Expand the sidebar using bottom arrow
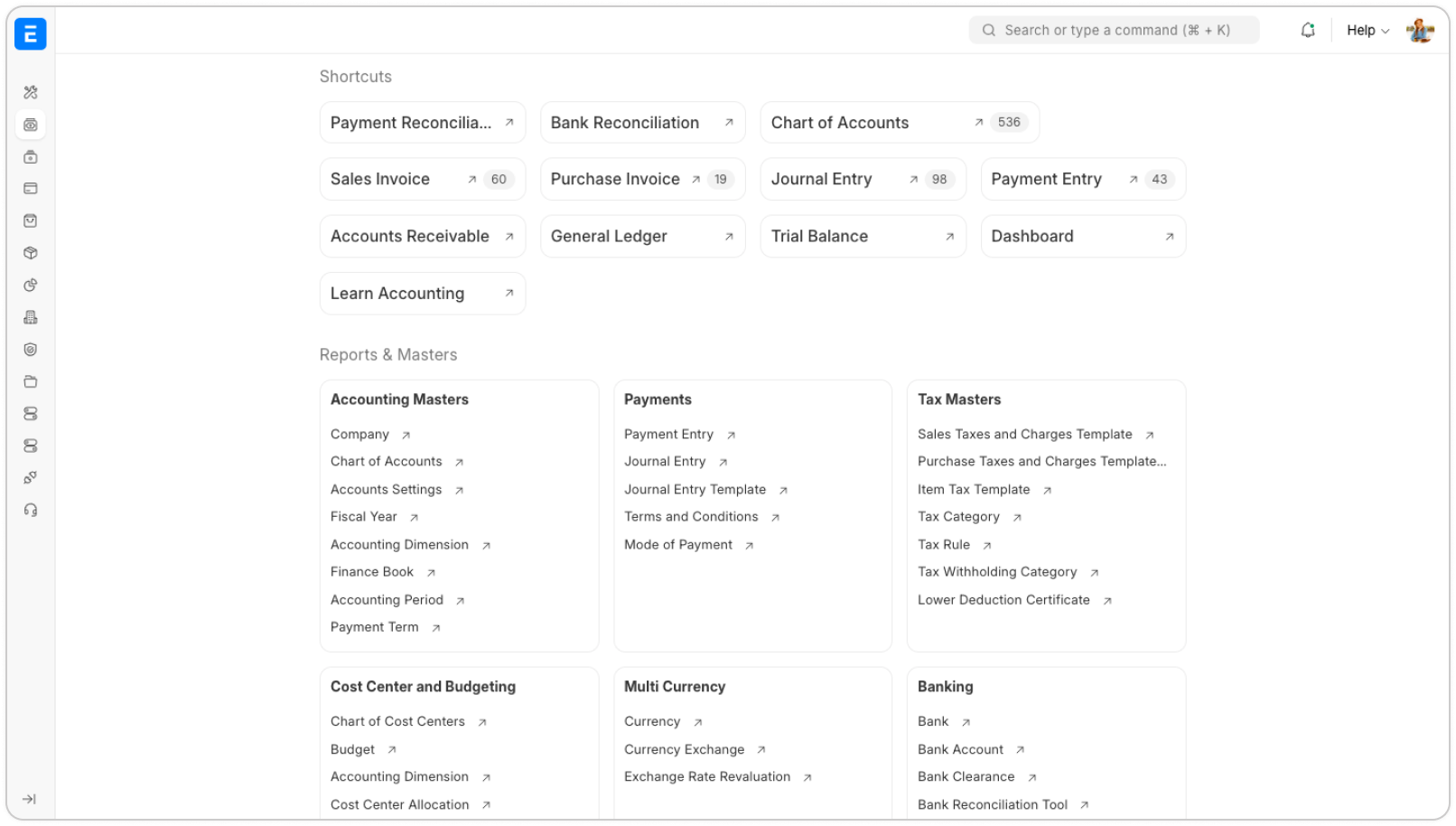 [30, 799]
